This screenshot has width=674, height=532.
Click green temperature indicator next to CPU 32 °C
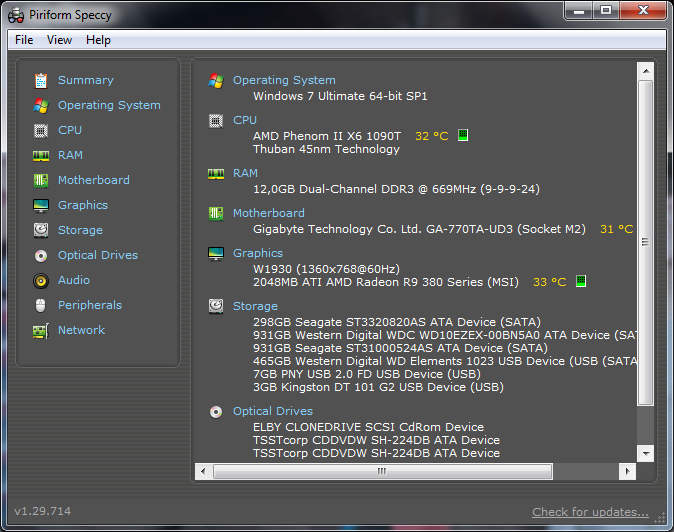pyautogui.click(x=463, y=135)
